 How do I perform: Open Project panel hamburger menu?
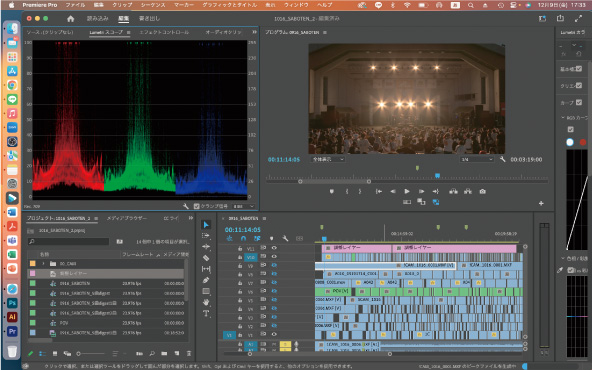(x=96, y=218)
